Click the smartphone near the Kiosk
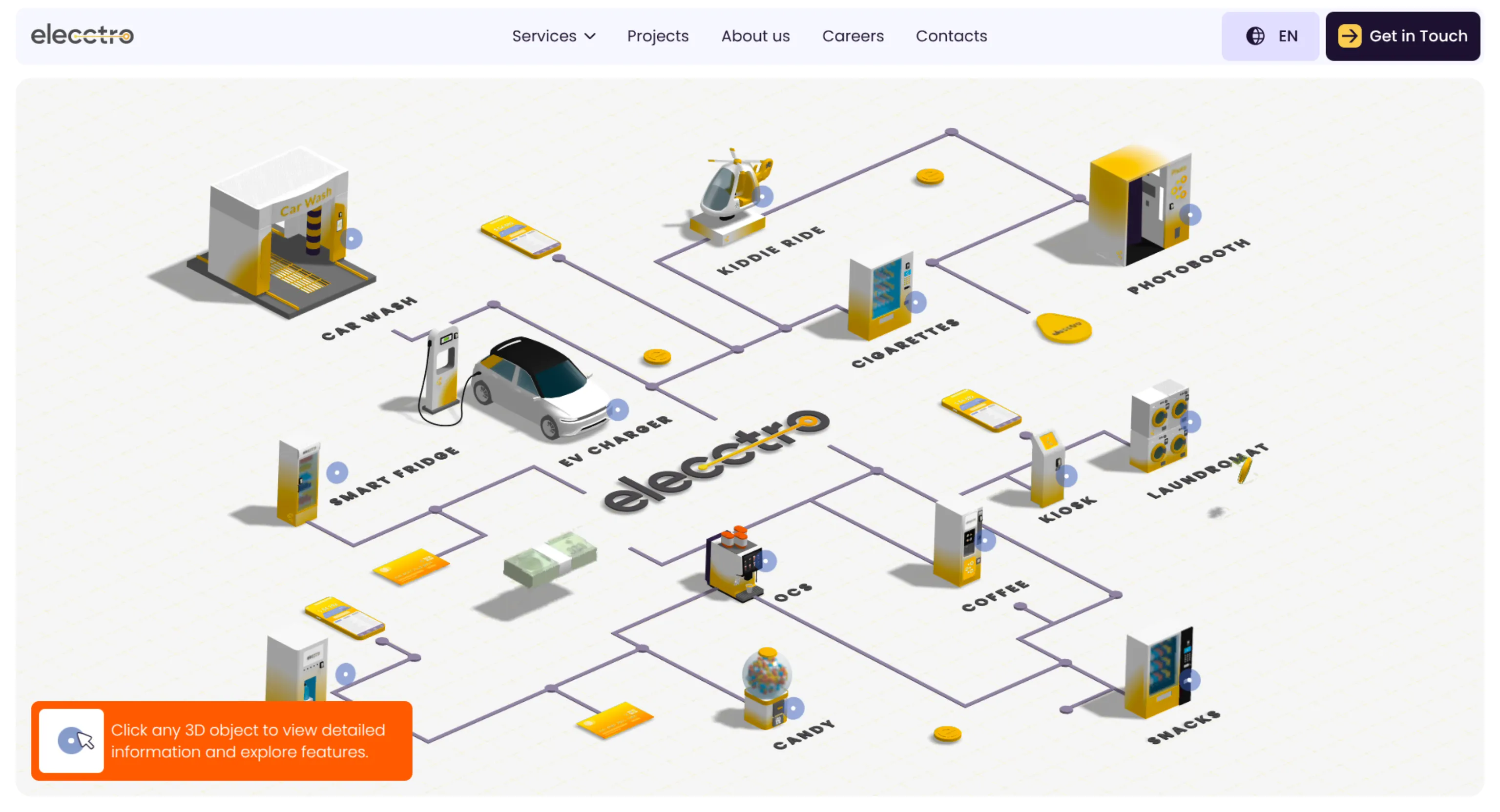Image resolution: width=1500 pixels, height=812 pixels. 980,410
